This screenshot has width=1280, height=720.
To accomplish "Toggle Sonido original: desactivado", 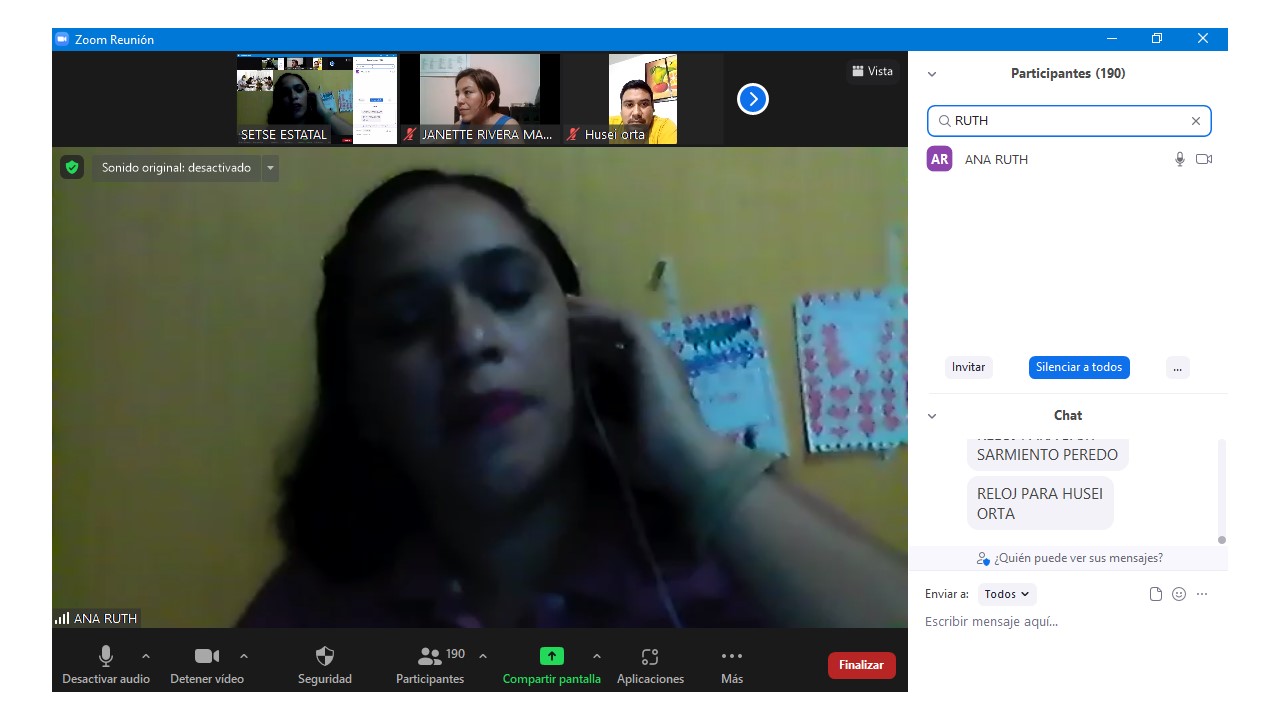I will point(176,168).
